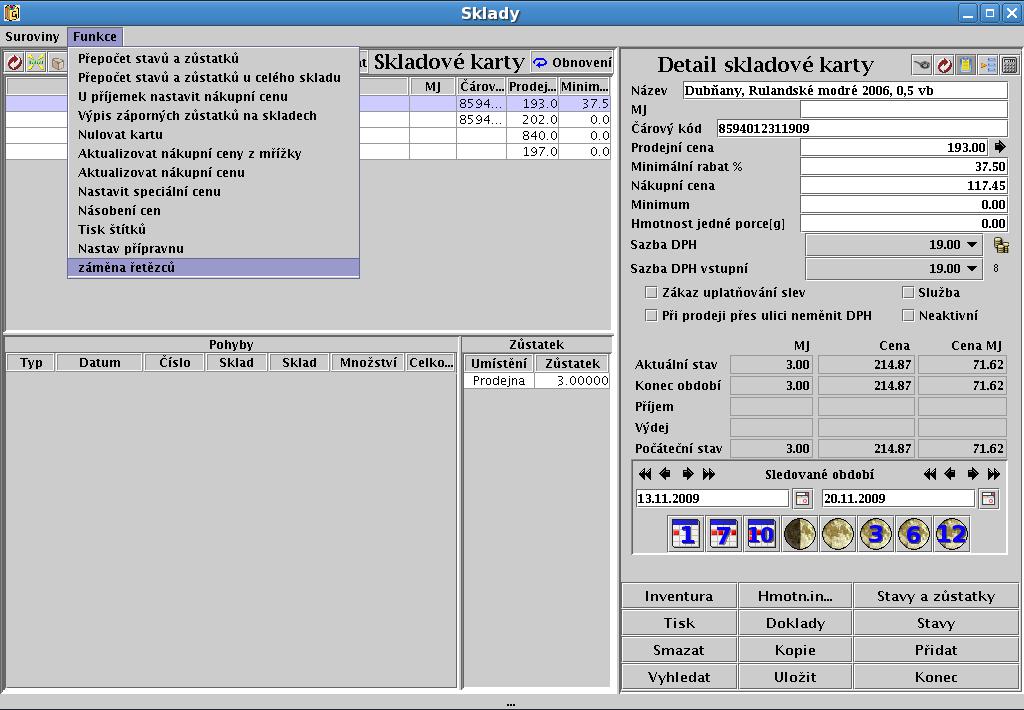Click the Nákupní cena input field
Viewport: 1024px width, 710px height.
[904, 186]
